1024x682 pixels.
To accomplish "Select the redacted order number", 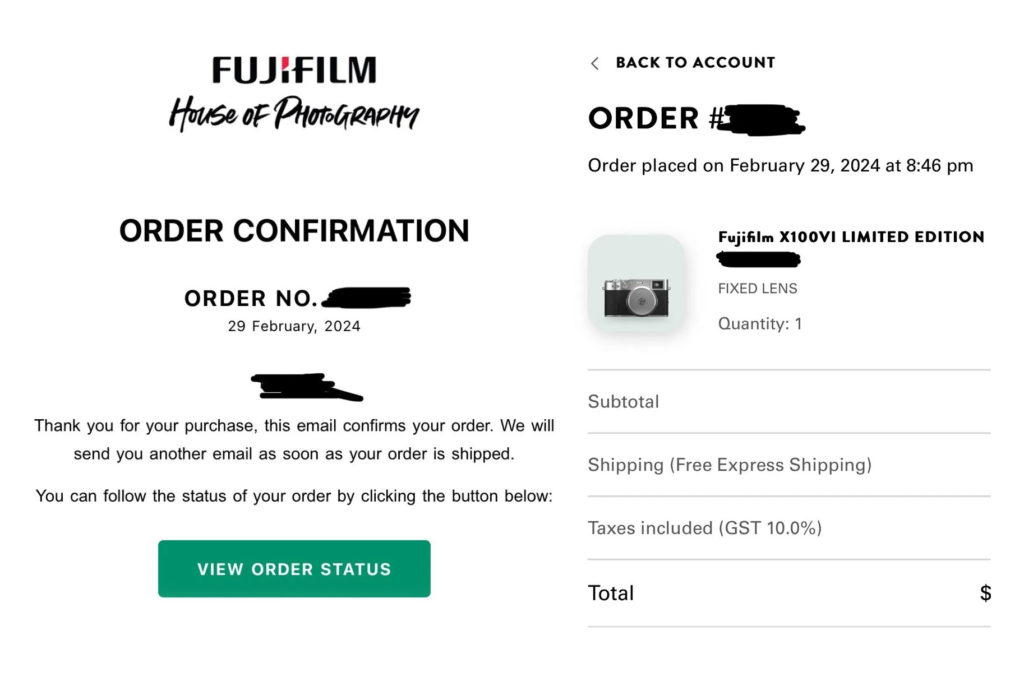I will [x=365, y=297].
